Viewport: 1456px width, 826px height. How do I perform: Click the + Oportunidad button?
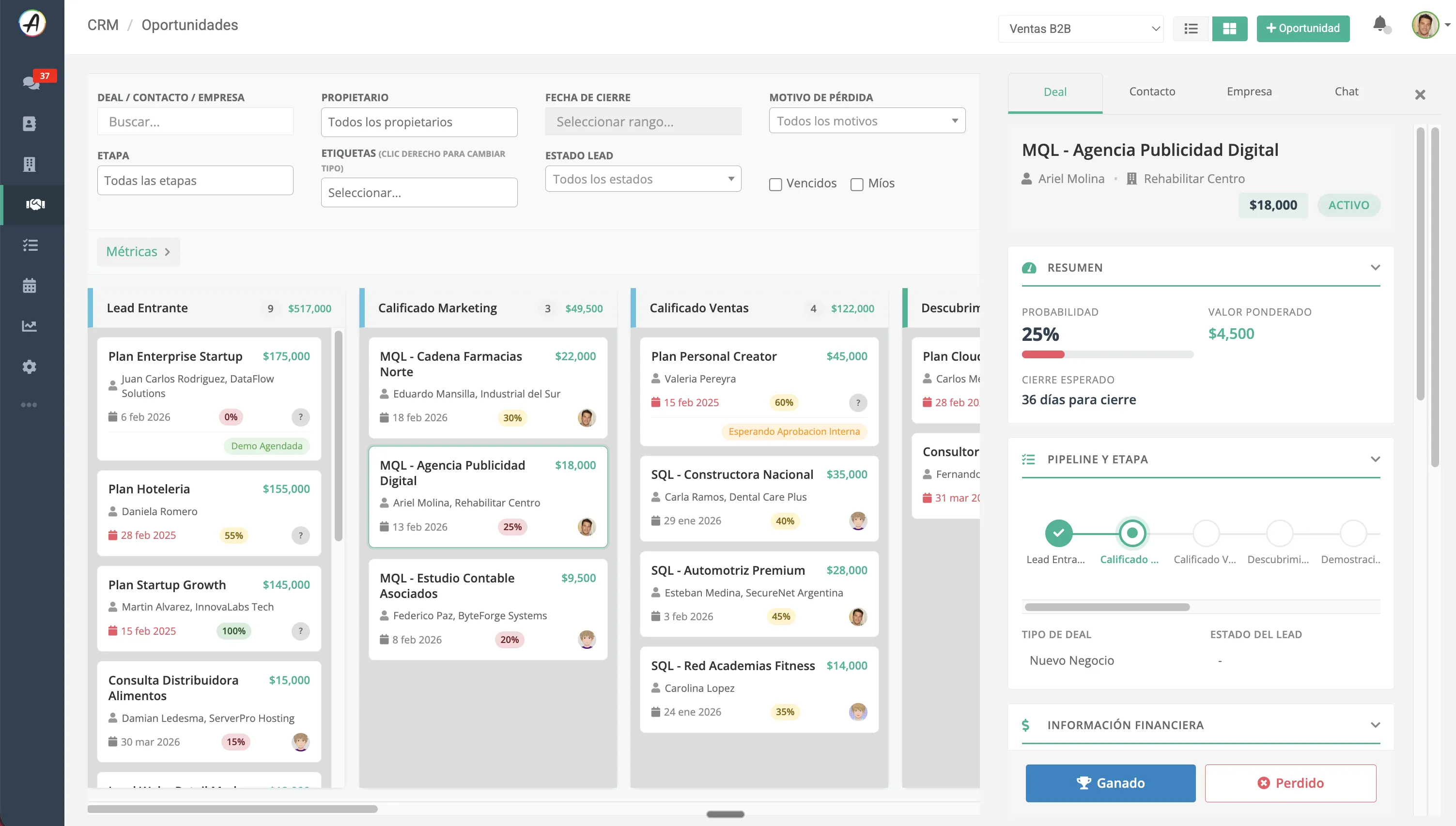1303,29
